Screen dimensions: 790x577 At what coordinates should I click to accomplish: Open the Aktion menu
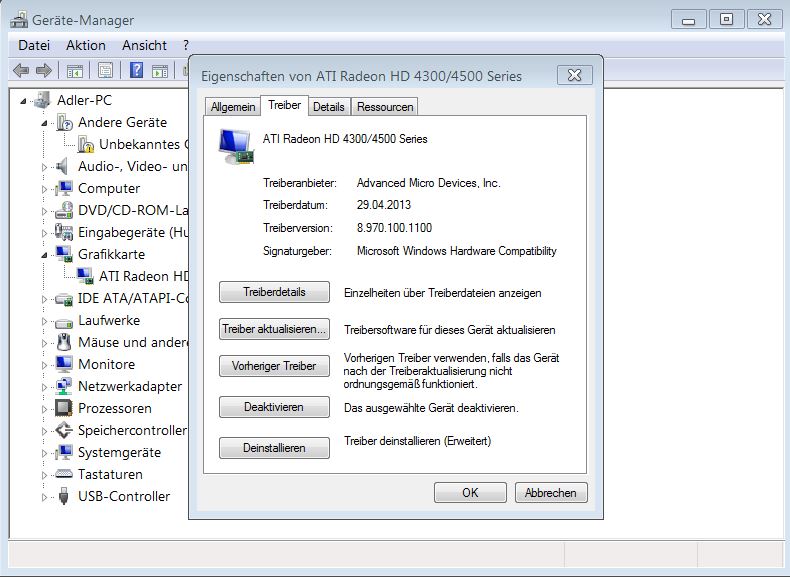[x=86, y=45]
